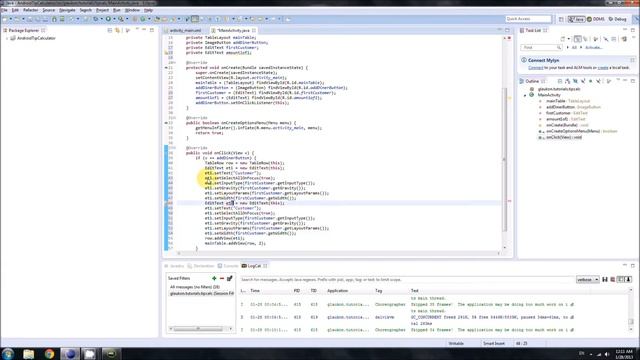The width and height of the screenshot is (640, 360).
Task: Open the Windows Start button
Action: (8, 353)
